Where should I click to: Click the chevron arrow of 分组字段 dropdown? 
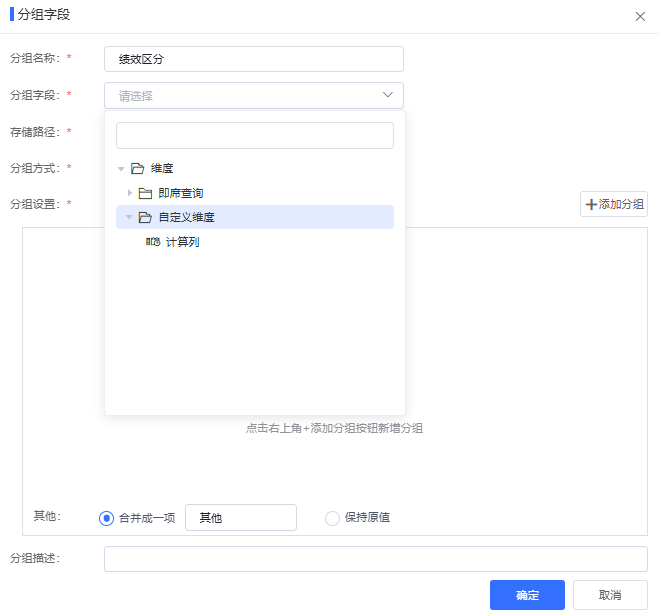pyautogui.click(x=387, y=95)
